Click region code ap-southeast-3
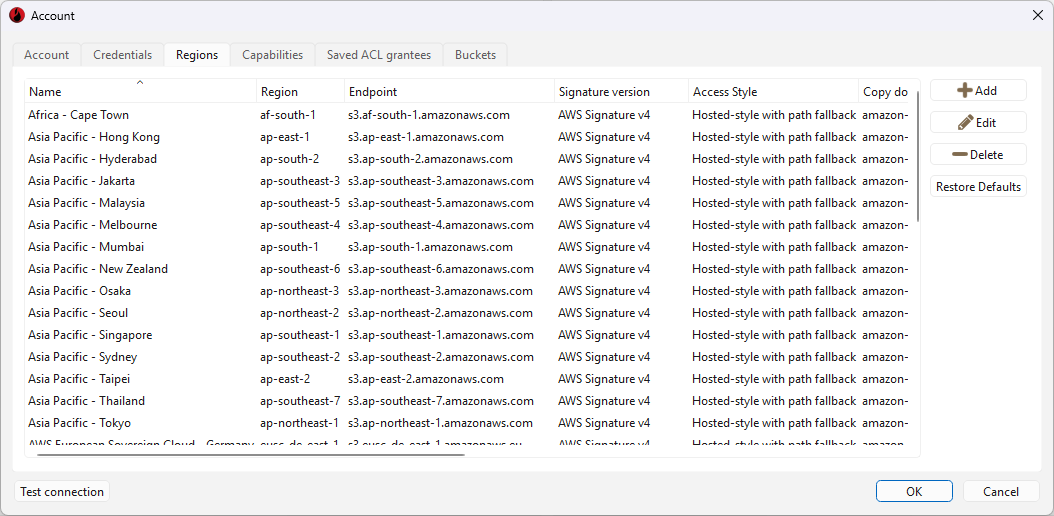This screenshot has height=516, width=1054. pos(300,181)
